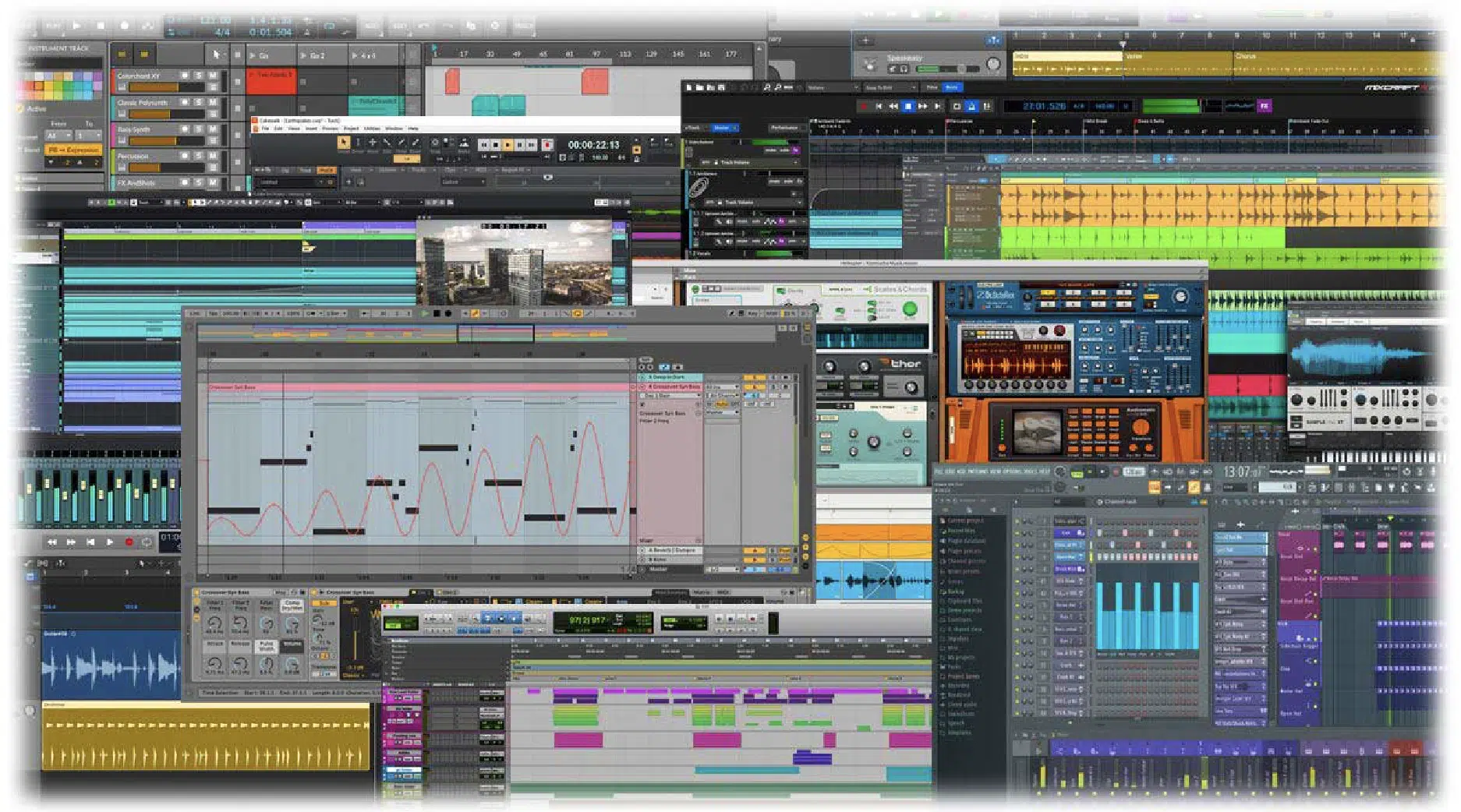Click the Cakewalk 00:00:22:13 time display

pos(593,145)
